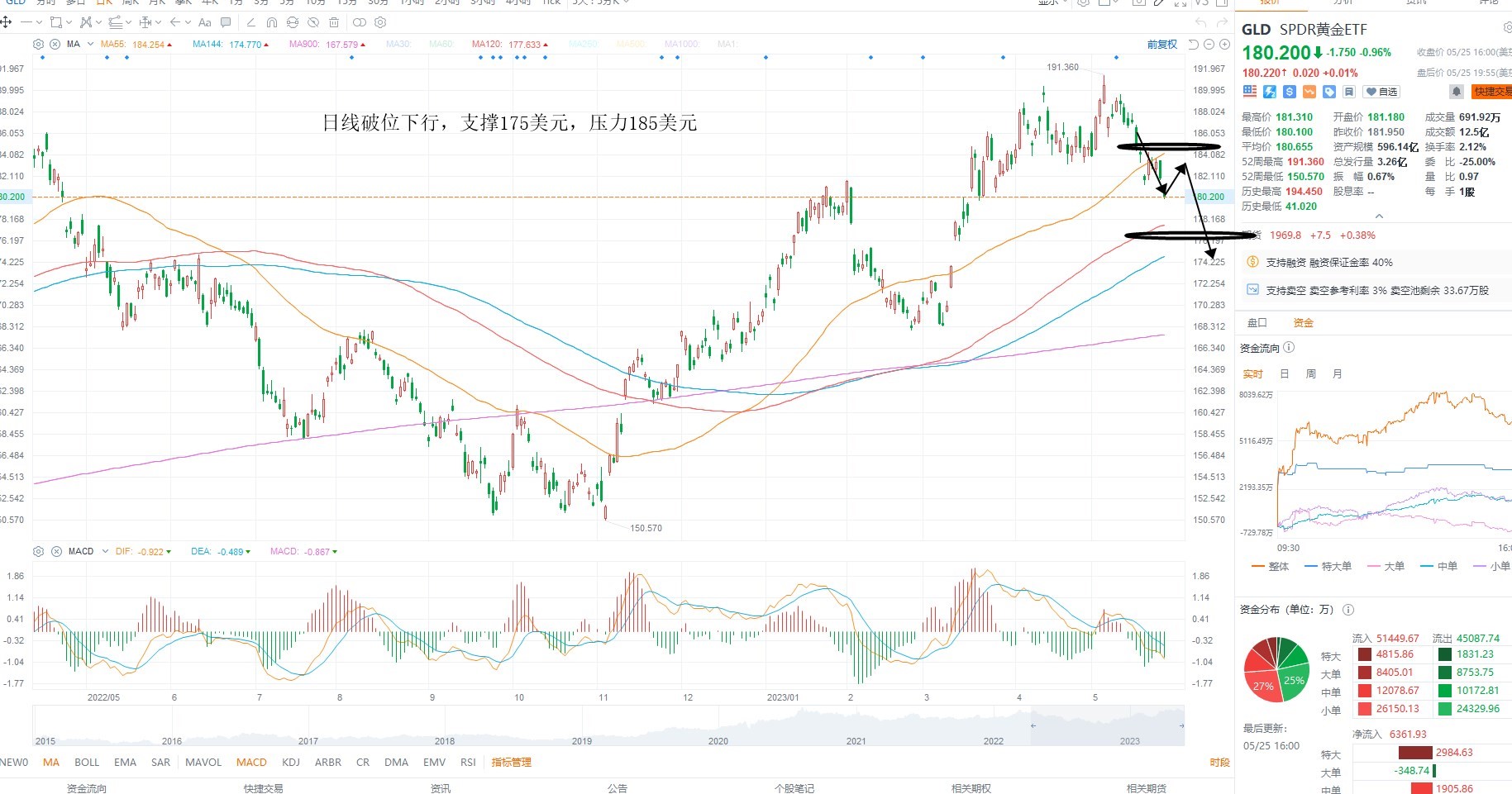Toggle the magnet snap tool
The height and width of the screenshot is (794, 1512).
tap(272, 22)
